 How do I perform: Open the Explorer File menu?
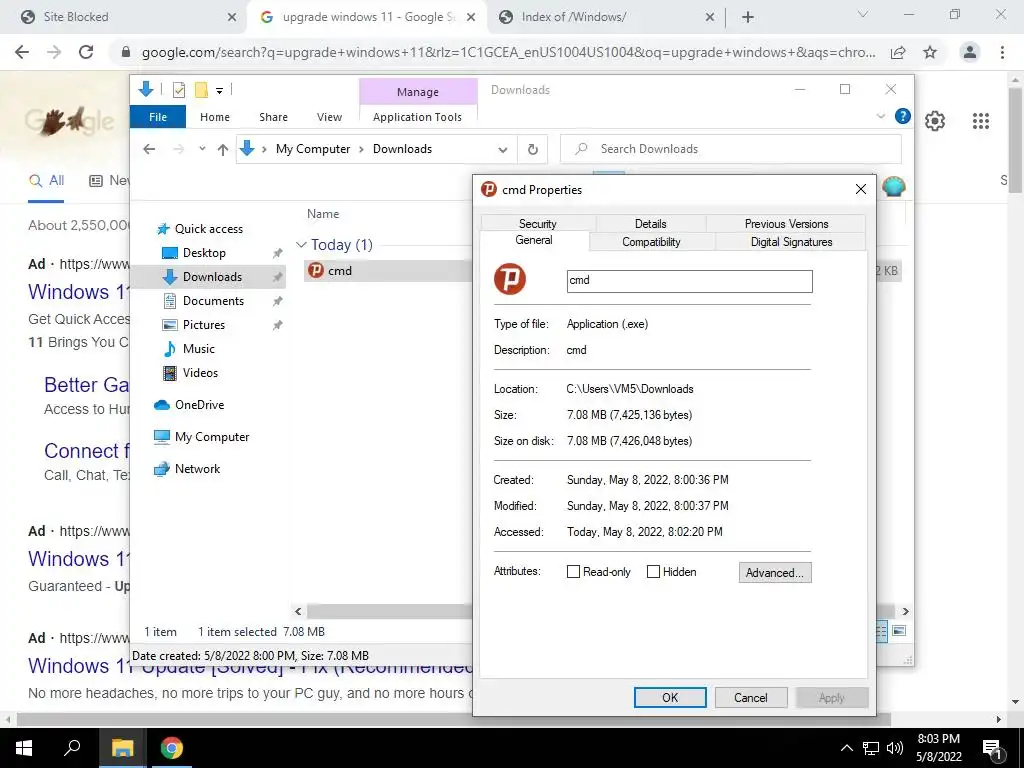(157, 117)
